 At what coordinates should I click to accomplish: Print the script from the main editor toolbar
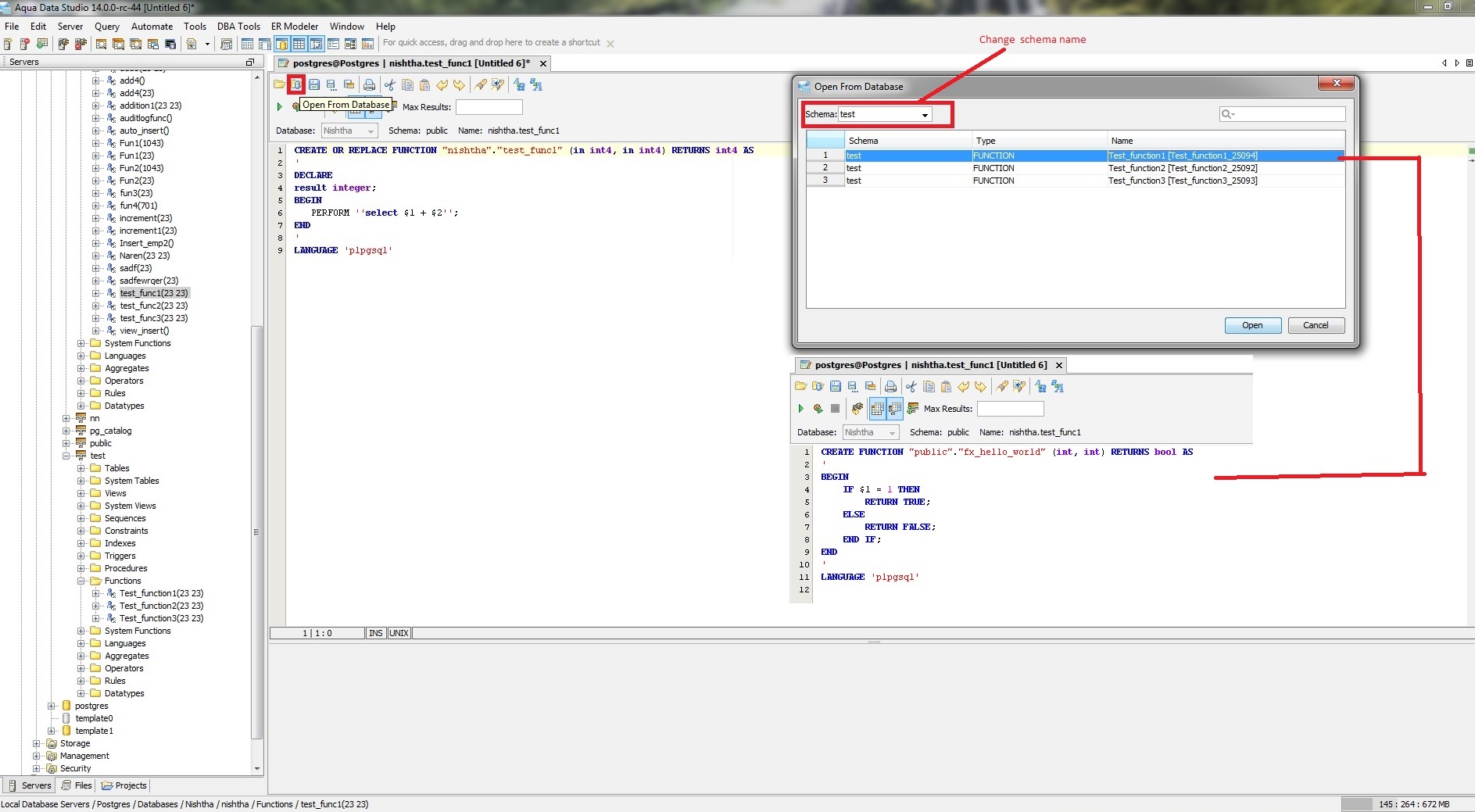[x=369, y=84]
